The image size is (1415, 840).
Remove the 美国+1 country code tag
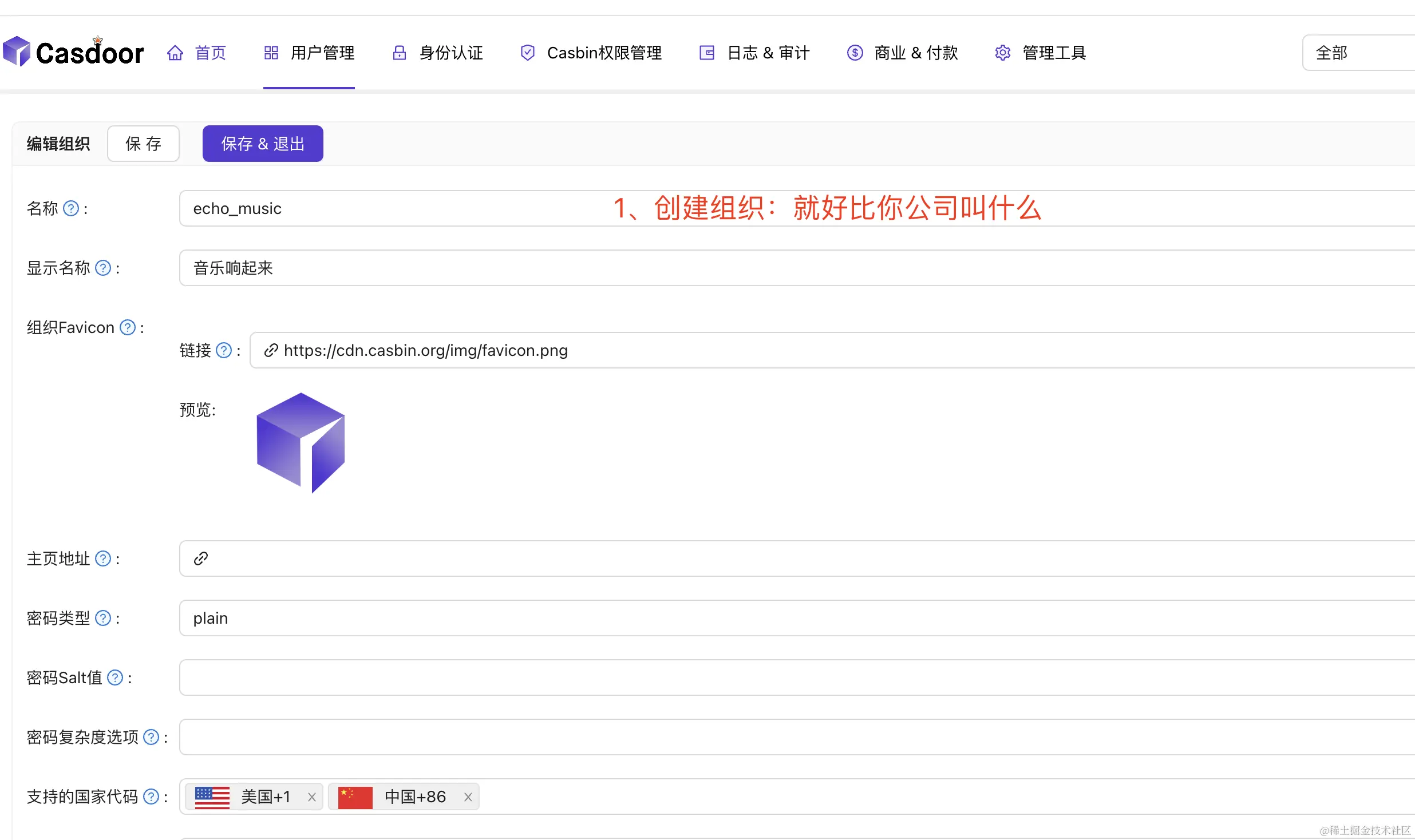(x=312, y=797)
